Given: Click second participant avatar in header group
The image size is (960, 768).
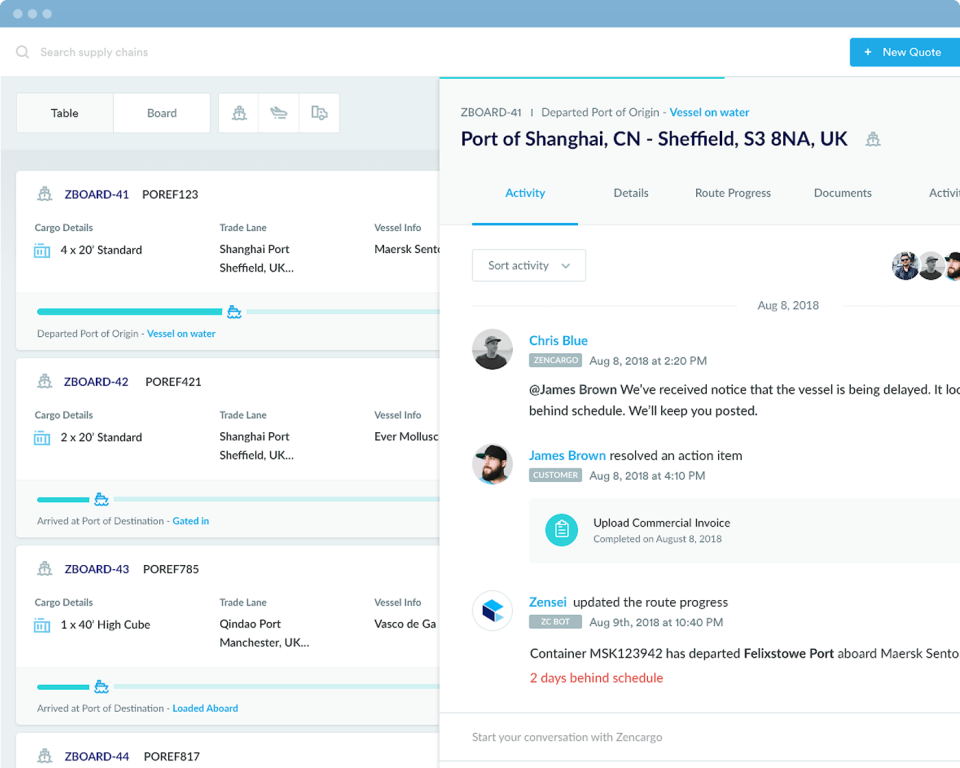Looking at the screenshot, I should [x=931, y=266].
